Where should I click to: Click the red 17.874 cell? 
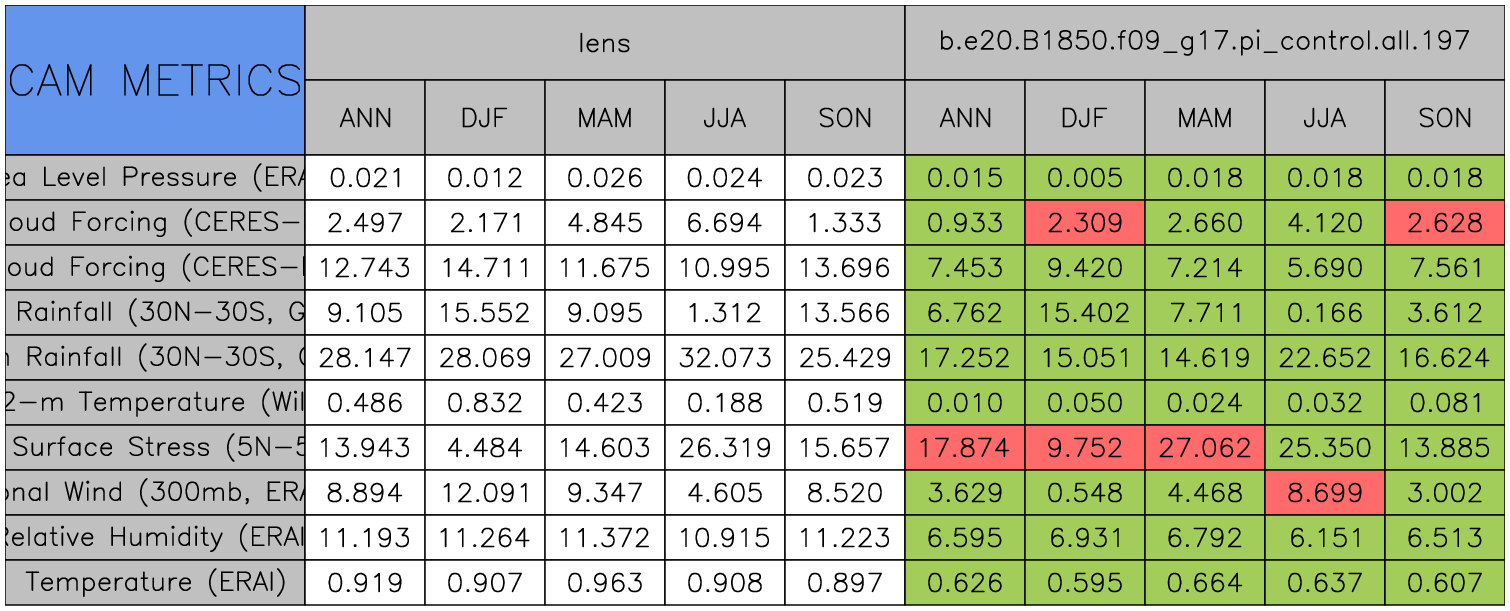click(964, 447)
